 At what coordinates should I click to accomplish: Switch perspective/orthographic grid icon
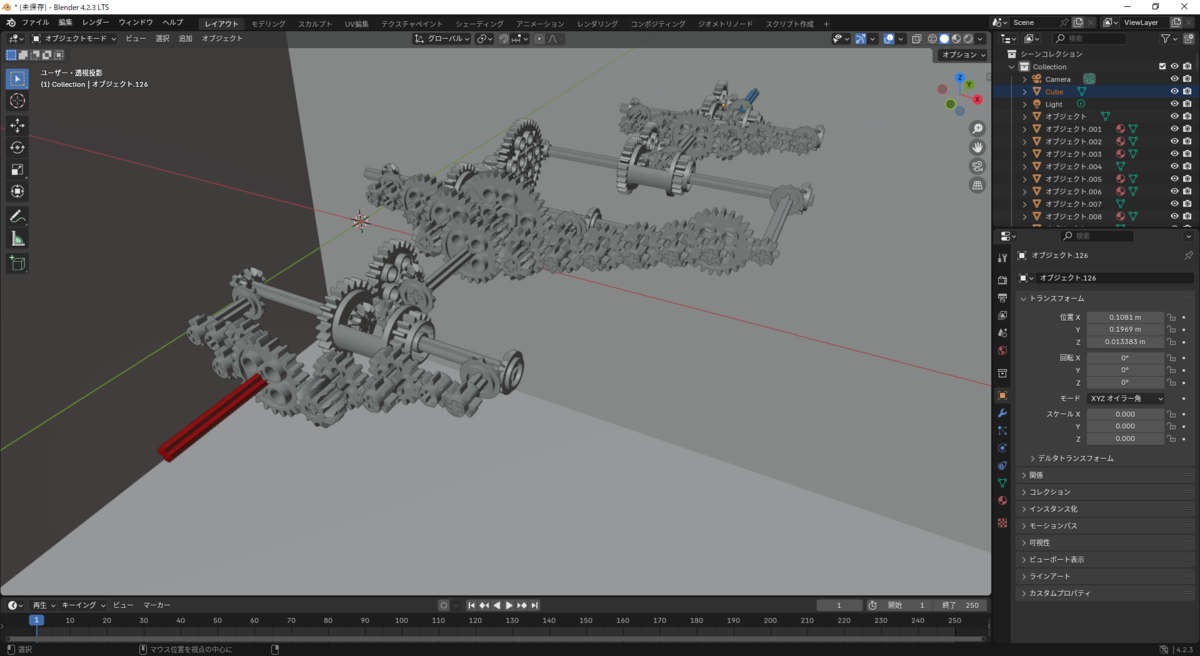click(x=977, y=186)
